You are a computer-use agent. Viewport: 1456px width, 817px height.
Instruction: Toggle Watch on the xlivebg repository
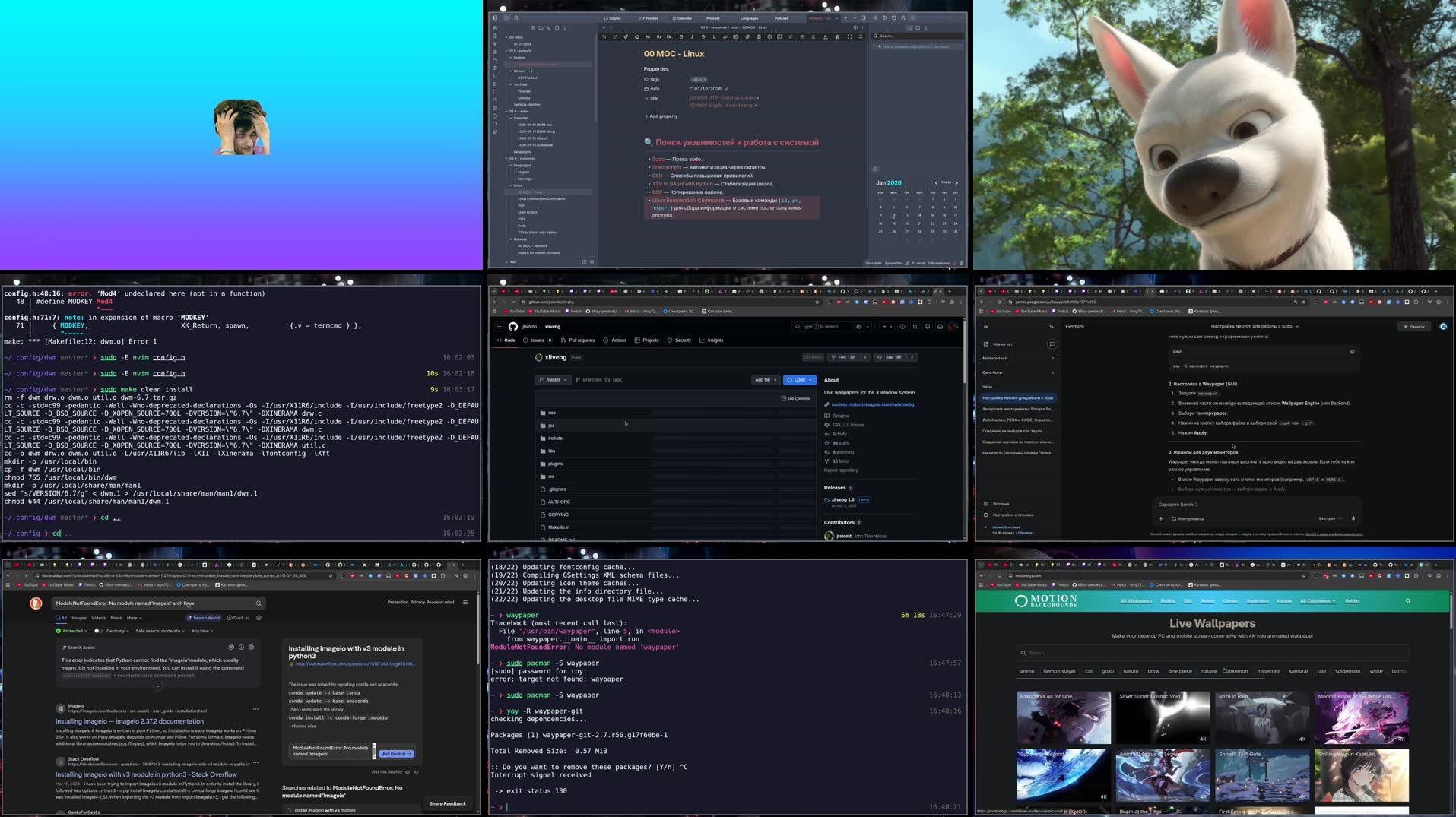814,357
